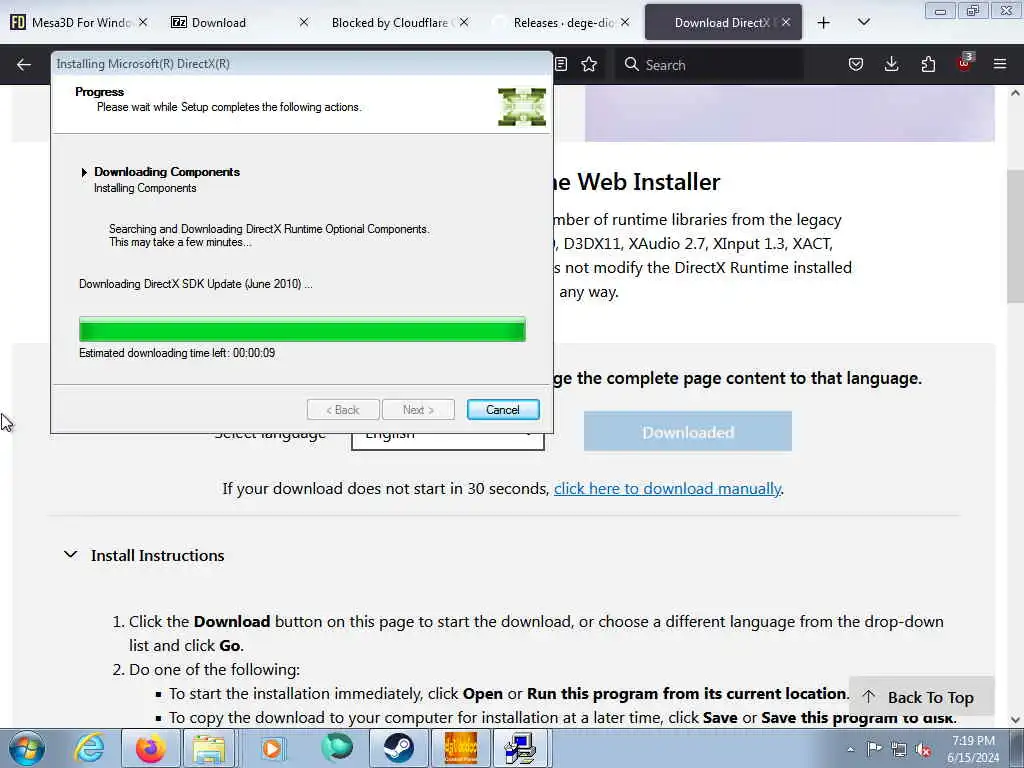This screenshot has width=1024, height=768.
Task: Bookmark this page with the star icon
Action: (589, 65)
